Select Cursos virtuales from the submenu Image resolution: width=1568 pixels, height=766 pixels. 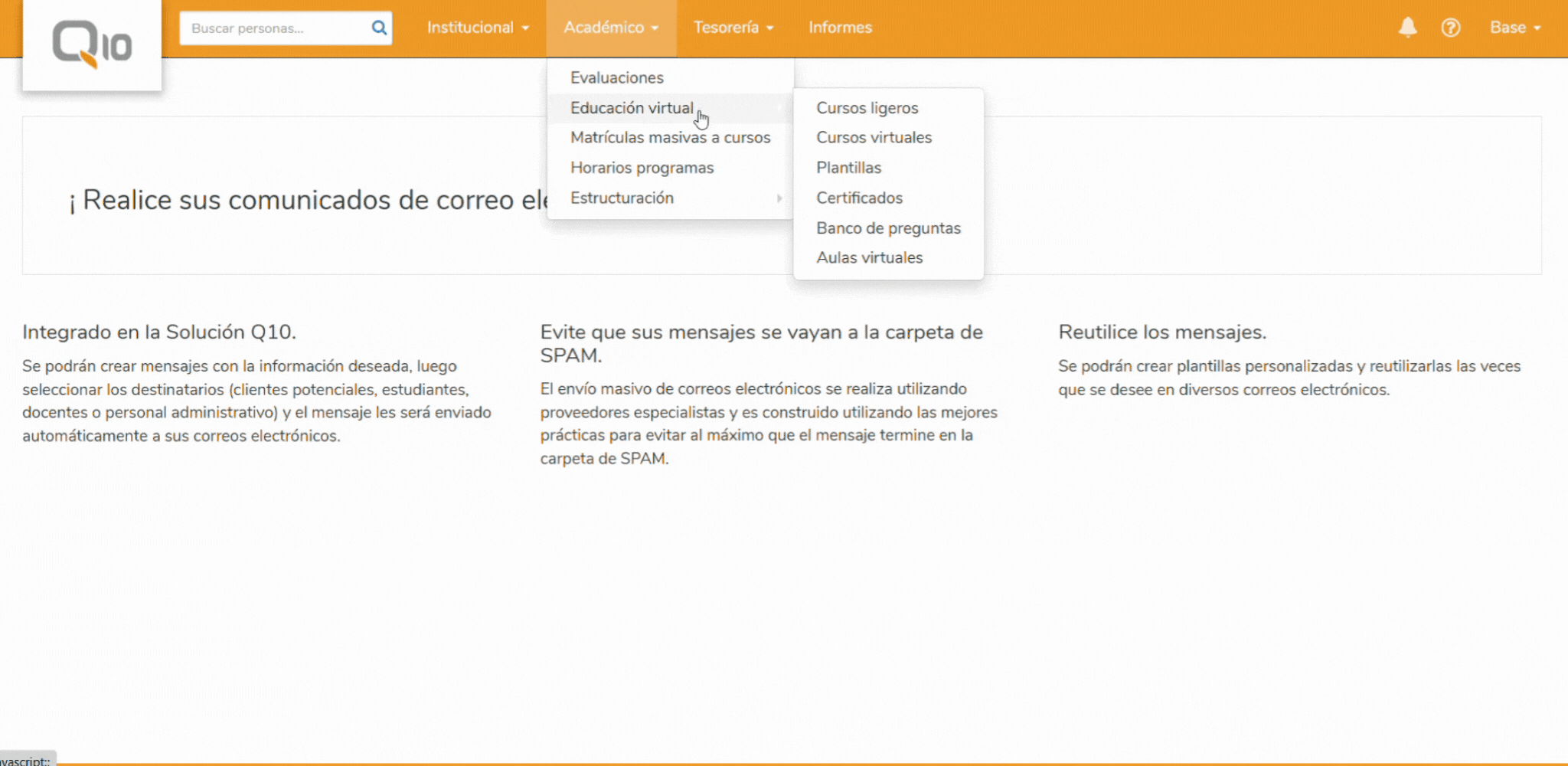pyautogui.click(x=874, y=137)
